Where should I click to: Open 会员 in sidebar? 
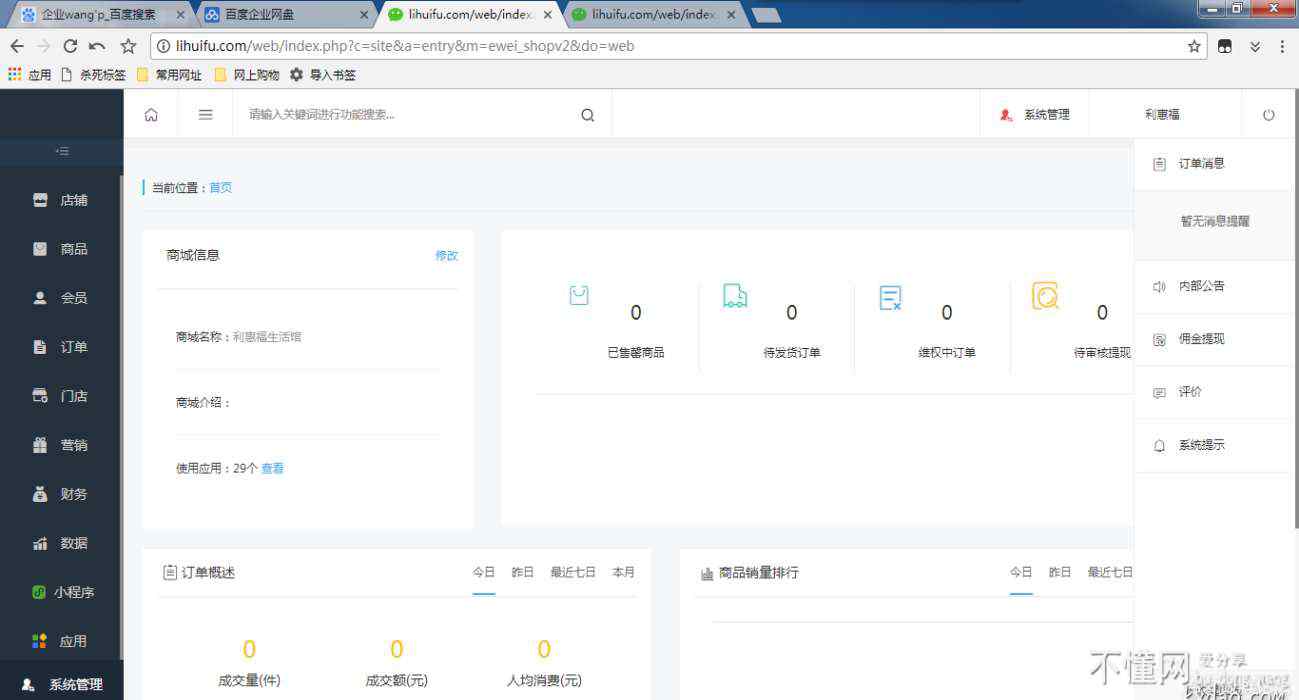click(61, 298)
